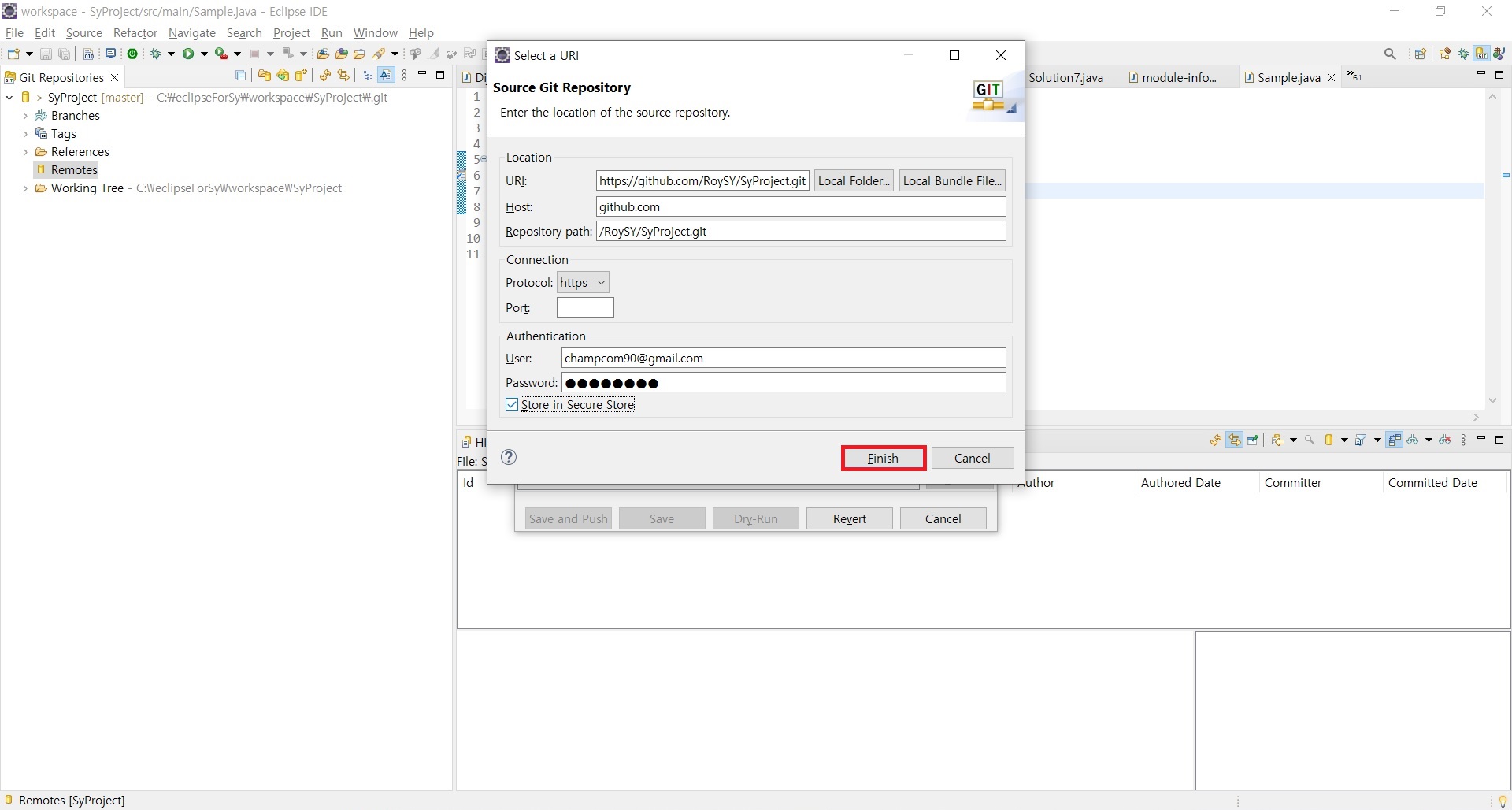
Task: Click the Coverage run icon
Action: tap(221, 54)
